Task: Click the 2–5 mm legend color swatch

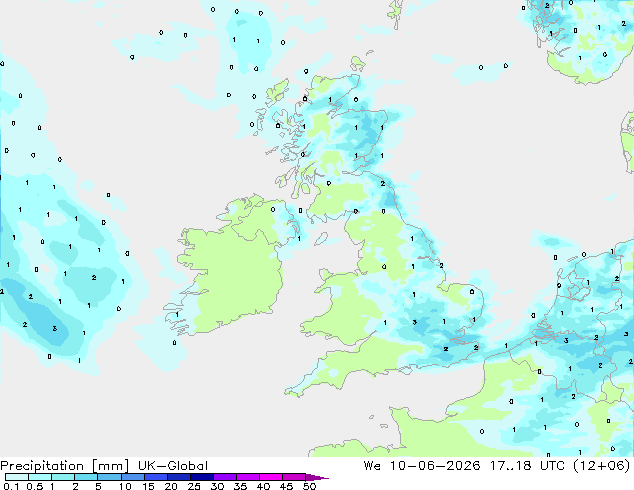Action: (86, 477)
